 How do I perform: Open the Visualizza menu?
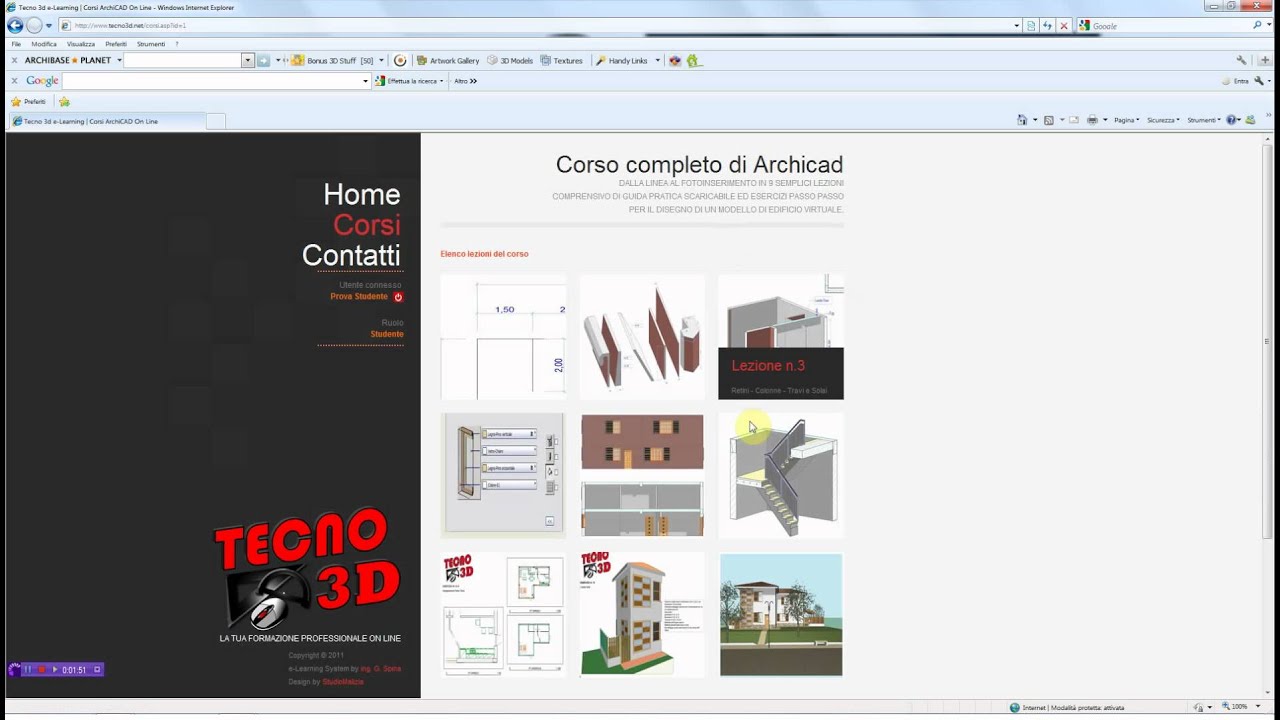click(81, 44)
